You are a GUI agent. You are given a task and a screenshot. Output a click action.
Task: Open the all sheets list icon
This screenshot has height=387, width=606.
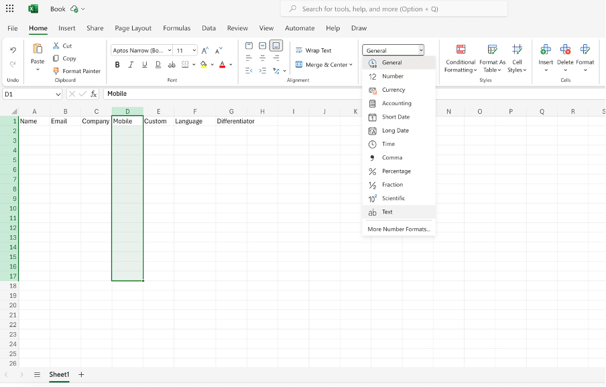pos(37,375)
